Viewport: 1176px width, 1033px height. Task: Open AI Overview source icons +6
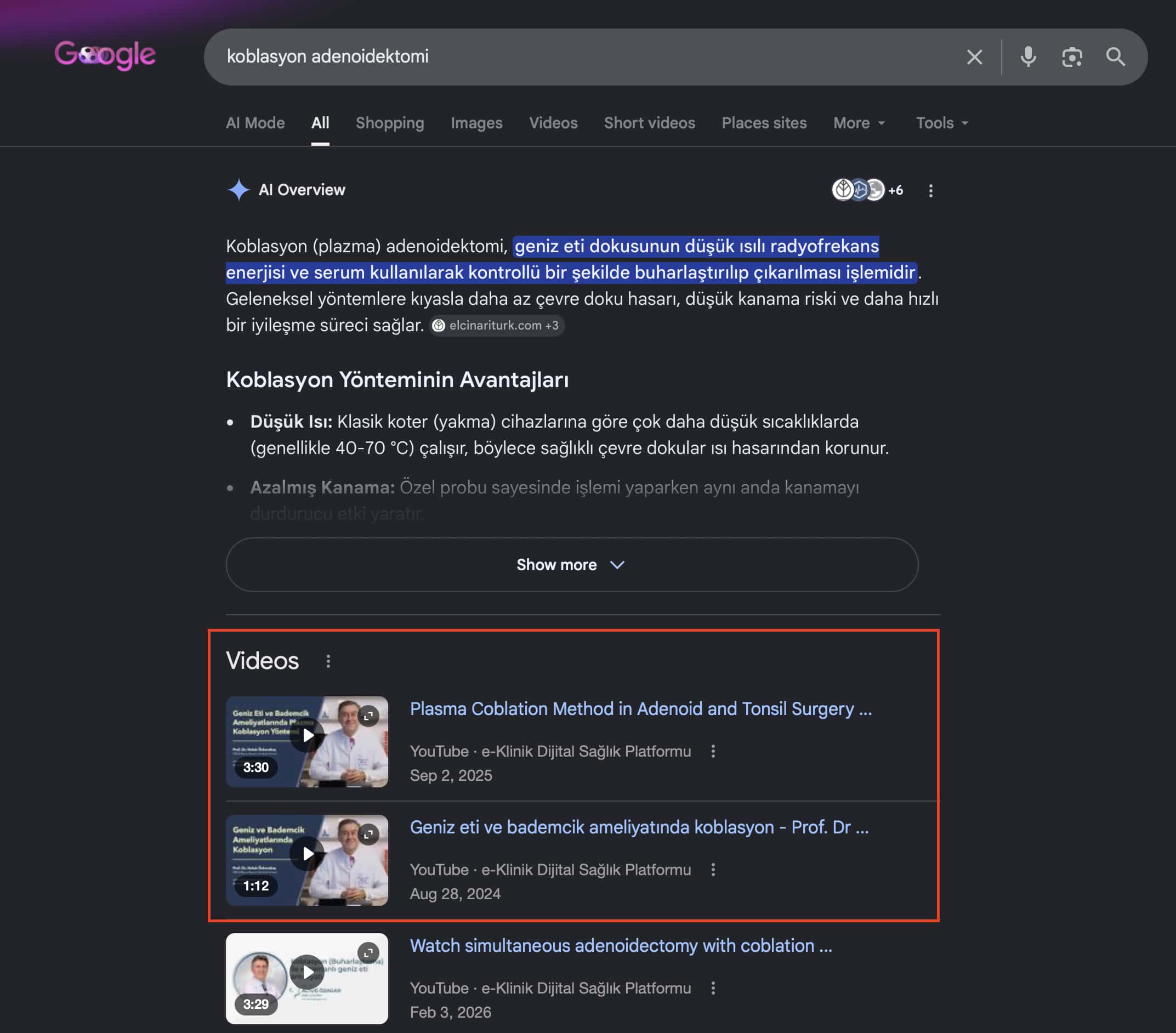867,190
